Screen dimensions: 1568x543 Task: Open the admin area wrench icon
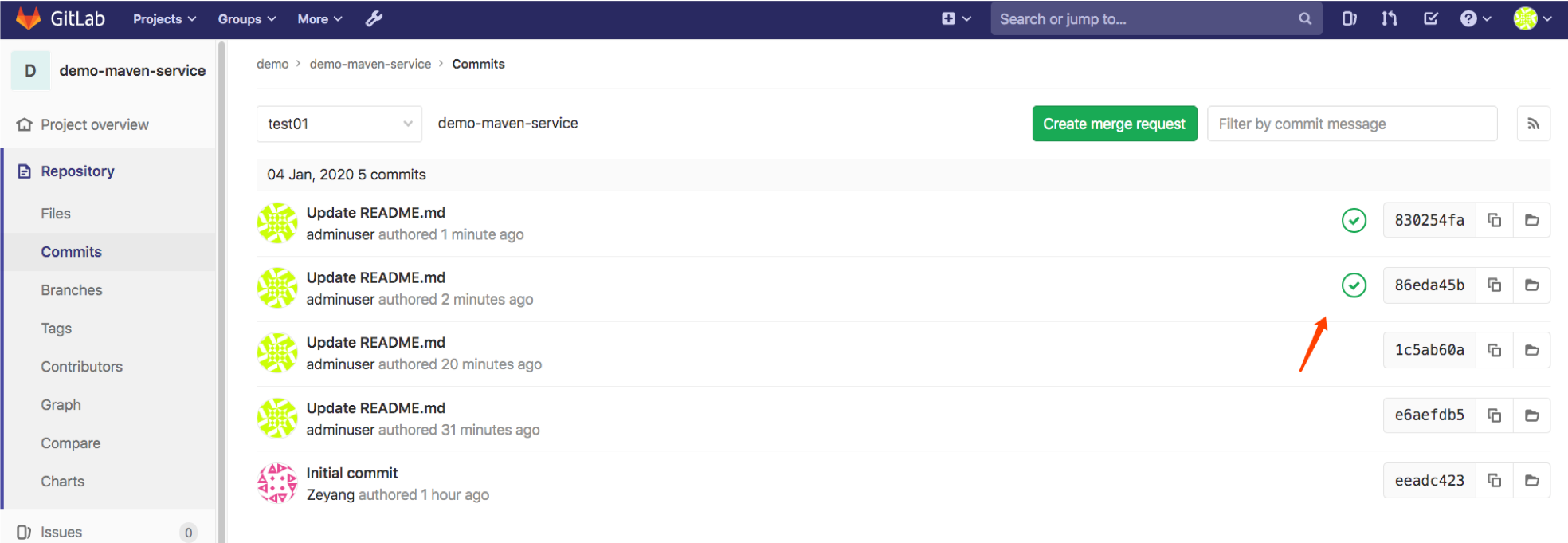pyautogui.click(x=374, y=18)
